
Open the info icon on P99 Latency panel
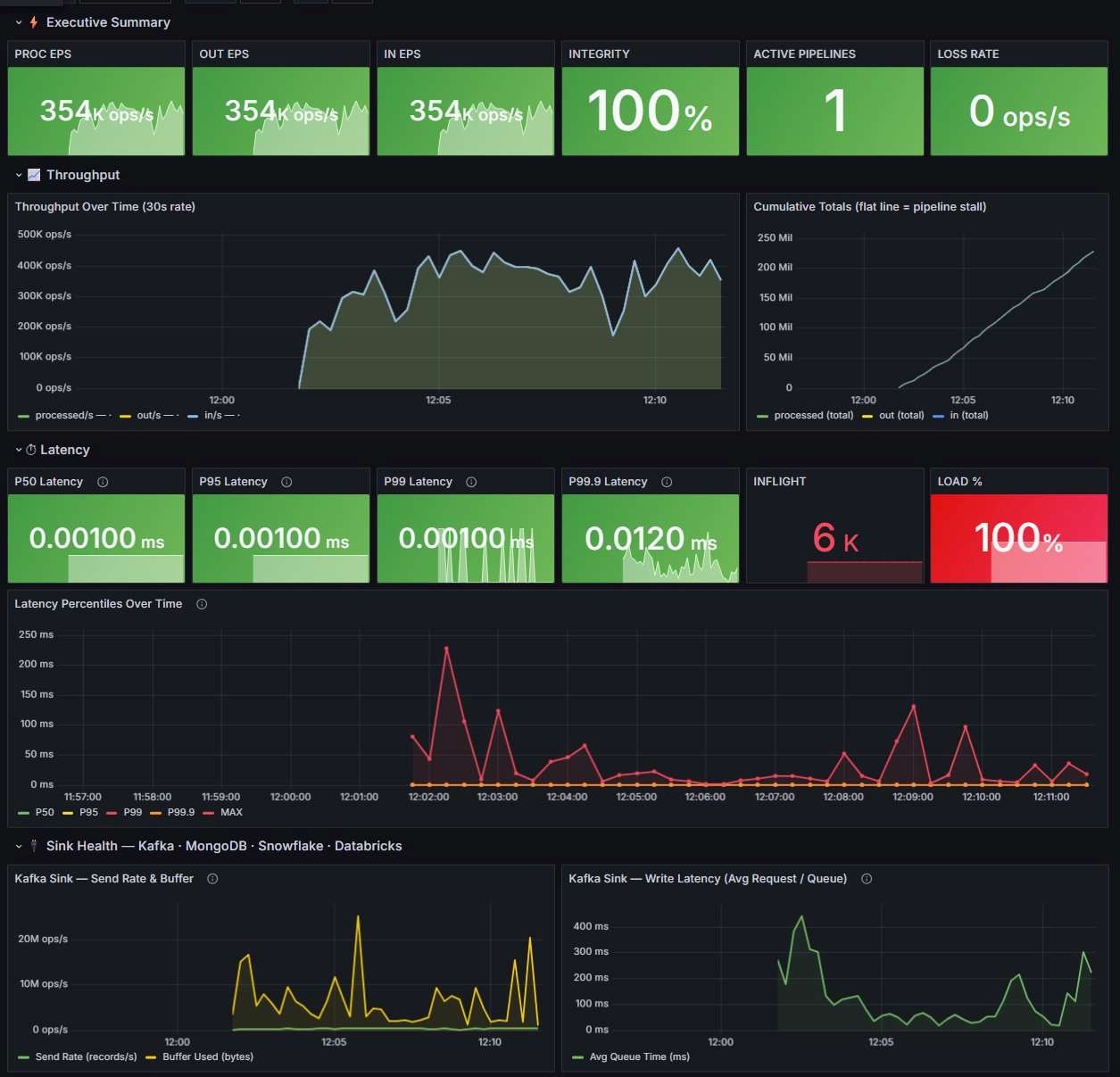(x=471, y=482)
